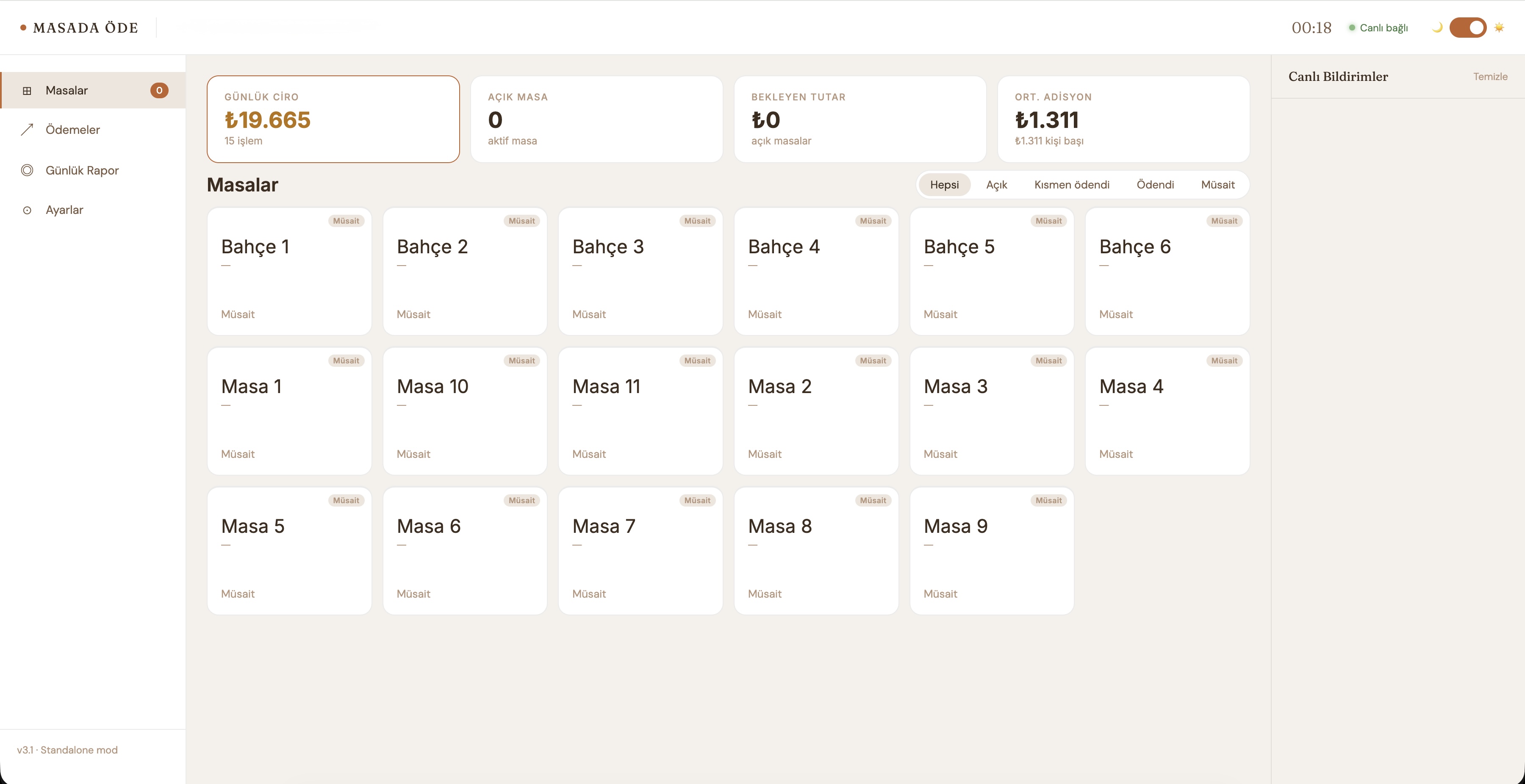Filter tables by Açık status
1525x784 pixels.
[996, 185]
